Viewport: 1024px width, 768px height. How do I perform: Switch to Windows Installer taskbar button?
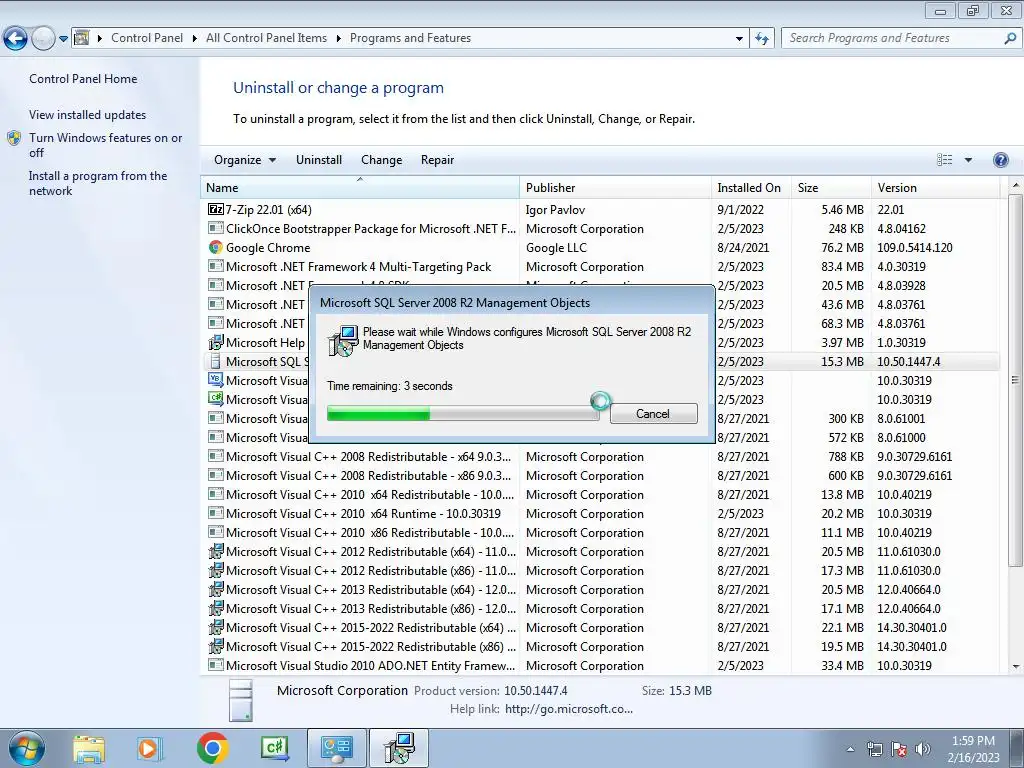click(x=399, y=748)
